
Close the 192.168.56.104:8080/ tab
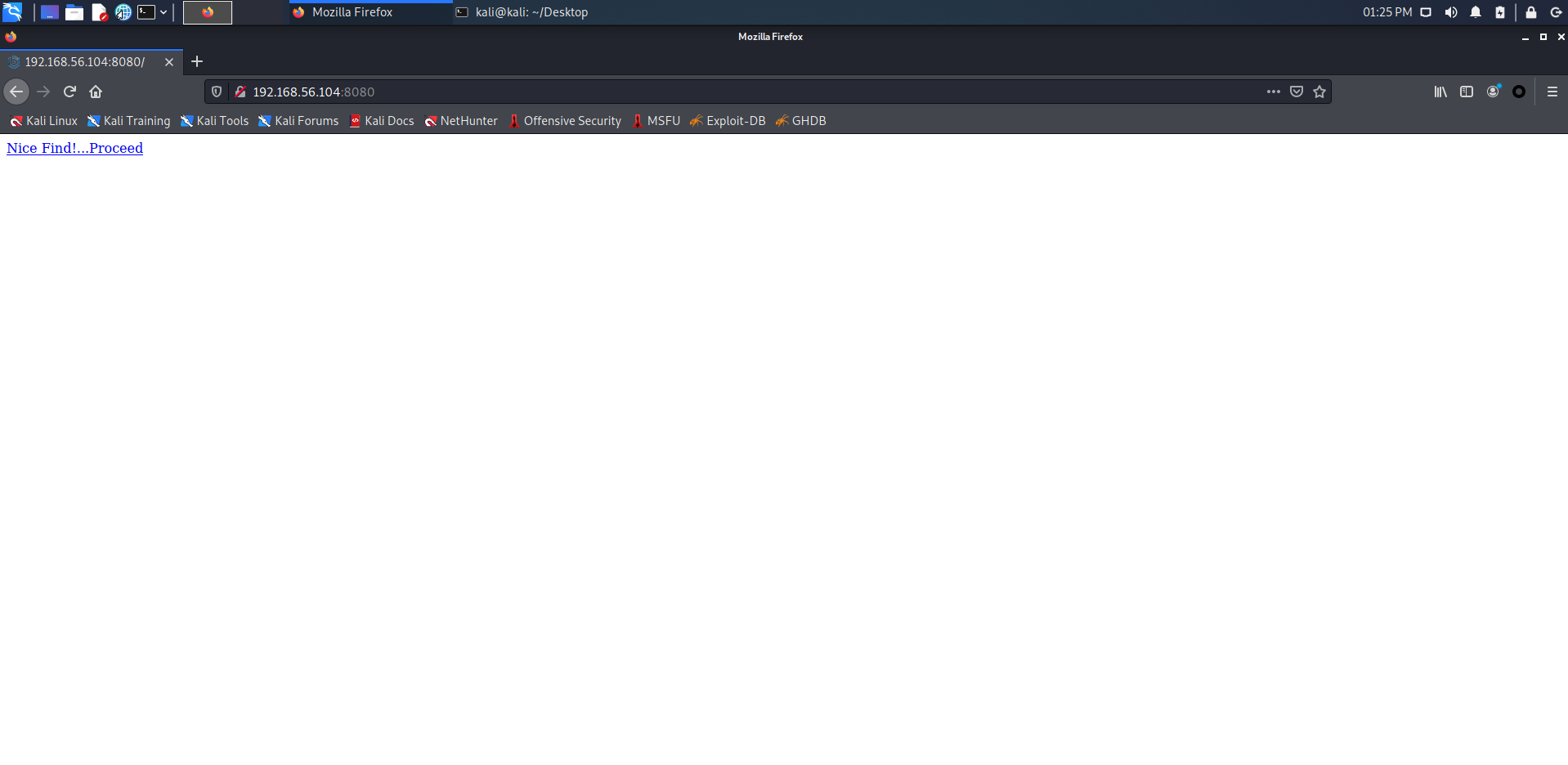tap(169, 62)
